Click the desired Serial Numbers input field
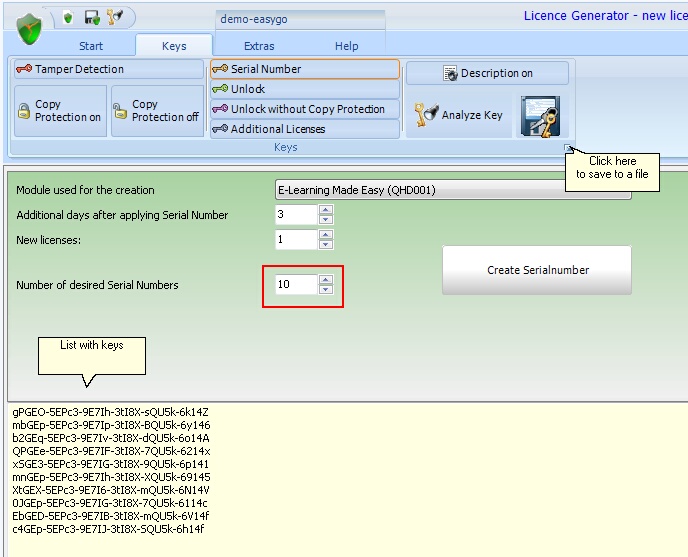Screen dimensions: 688x557 pos(295,285)
